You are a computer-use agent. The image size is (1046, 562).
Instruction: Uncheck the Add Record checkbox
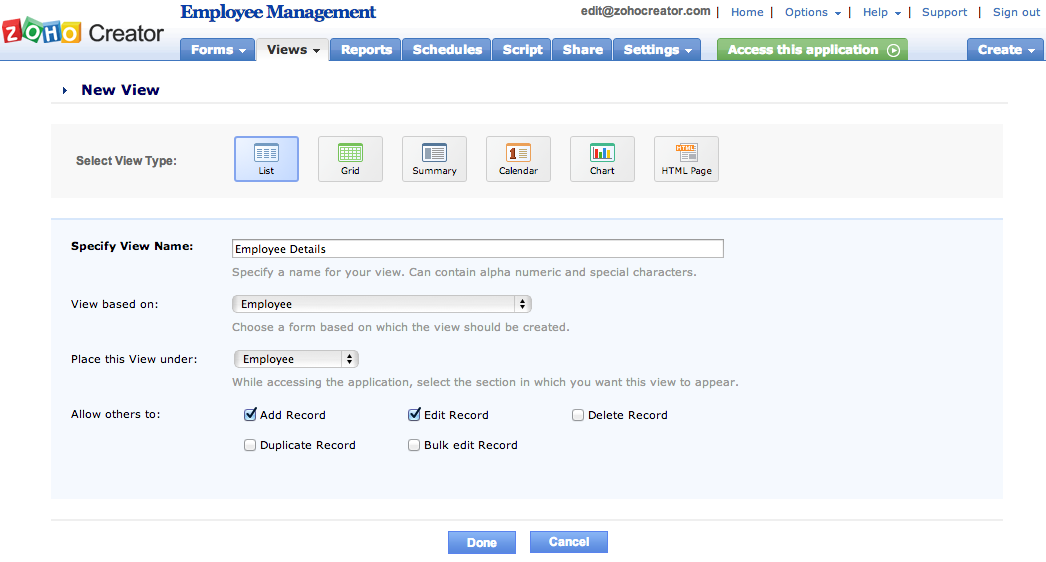(x=250, y=414)
